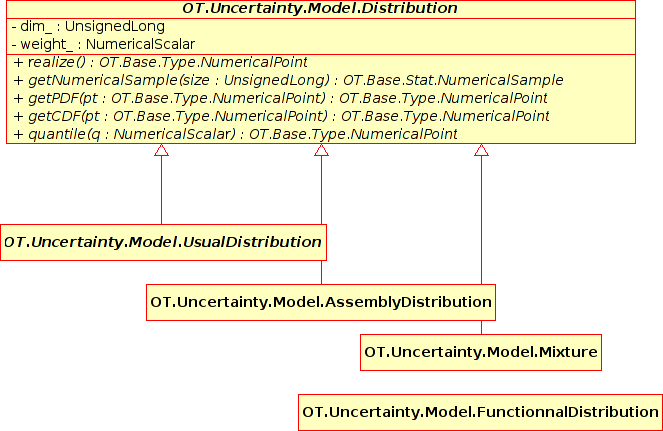This screenshot has height=431, width=663.
Task: Select the Mixture class box
Action: pos(481,352)
